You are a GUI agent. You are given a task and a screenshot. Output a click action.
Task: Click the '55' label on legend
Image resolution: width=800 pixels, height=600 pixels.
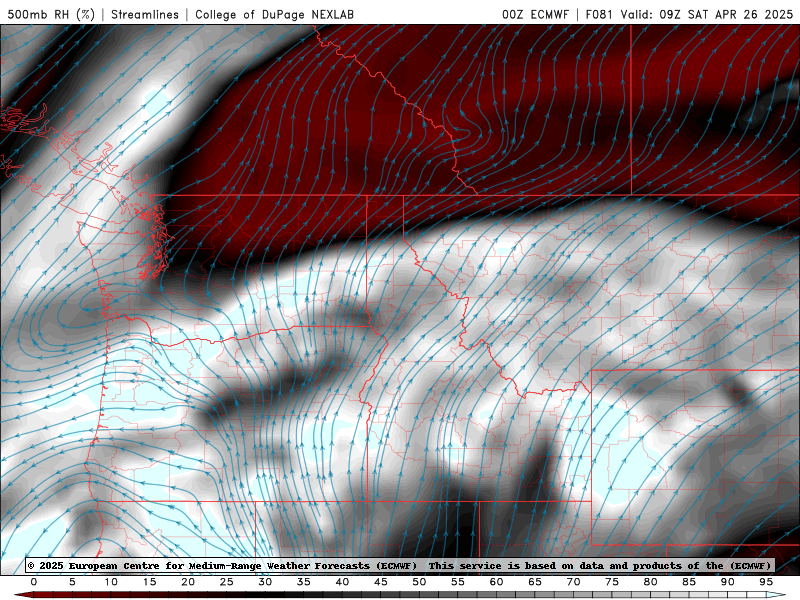pyautogui.click(x=457, y=582)
